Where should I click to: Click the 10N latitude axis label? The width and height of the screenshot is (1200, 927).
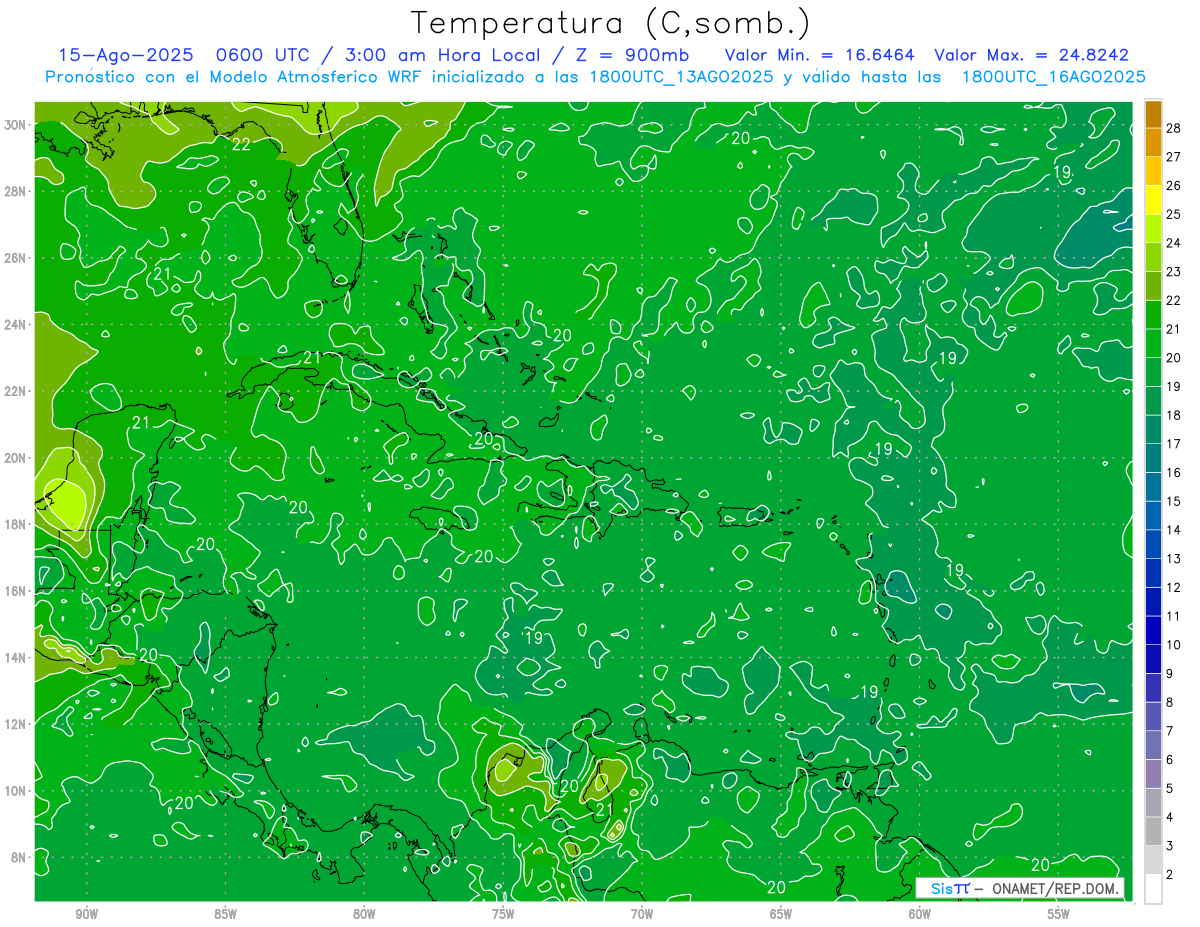point(17,791)
